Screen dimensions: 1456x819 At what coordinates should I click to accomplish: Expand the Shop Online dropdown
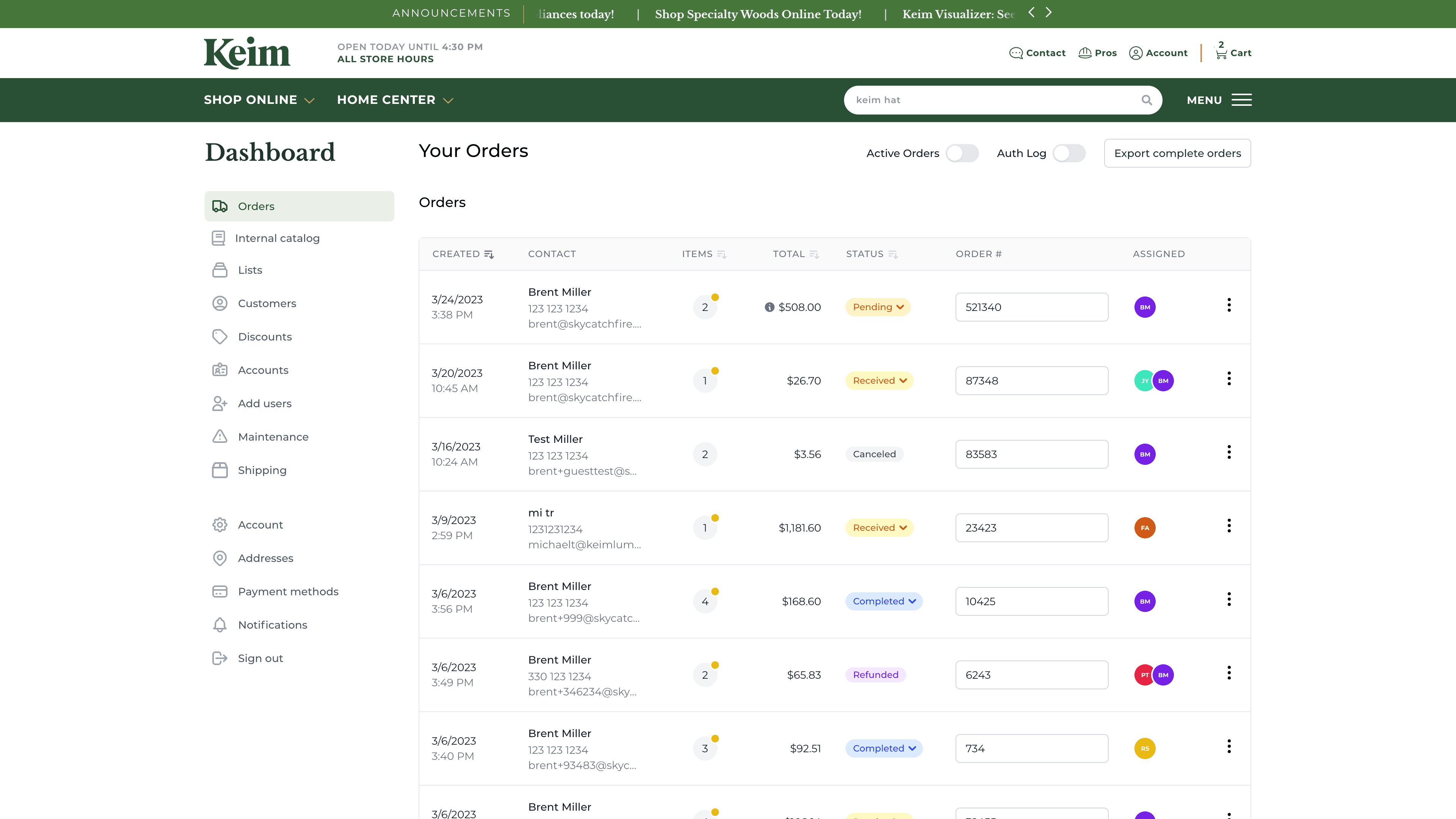click(x=259, y=100)
